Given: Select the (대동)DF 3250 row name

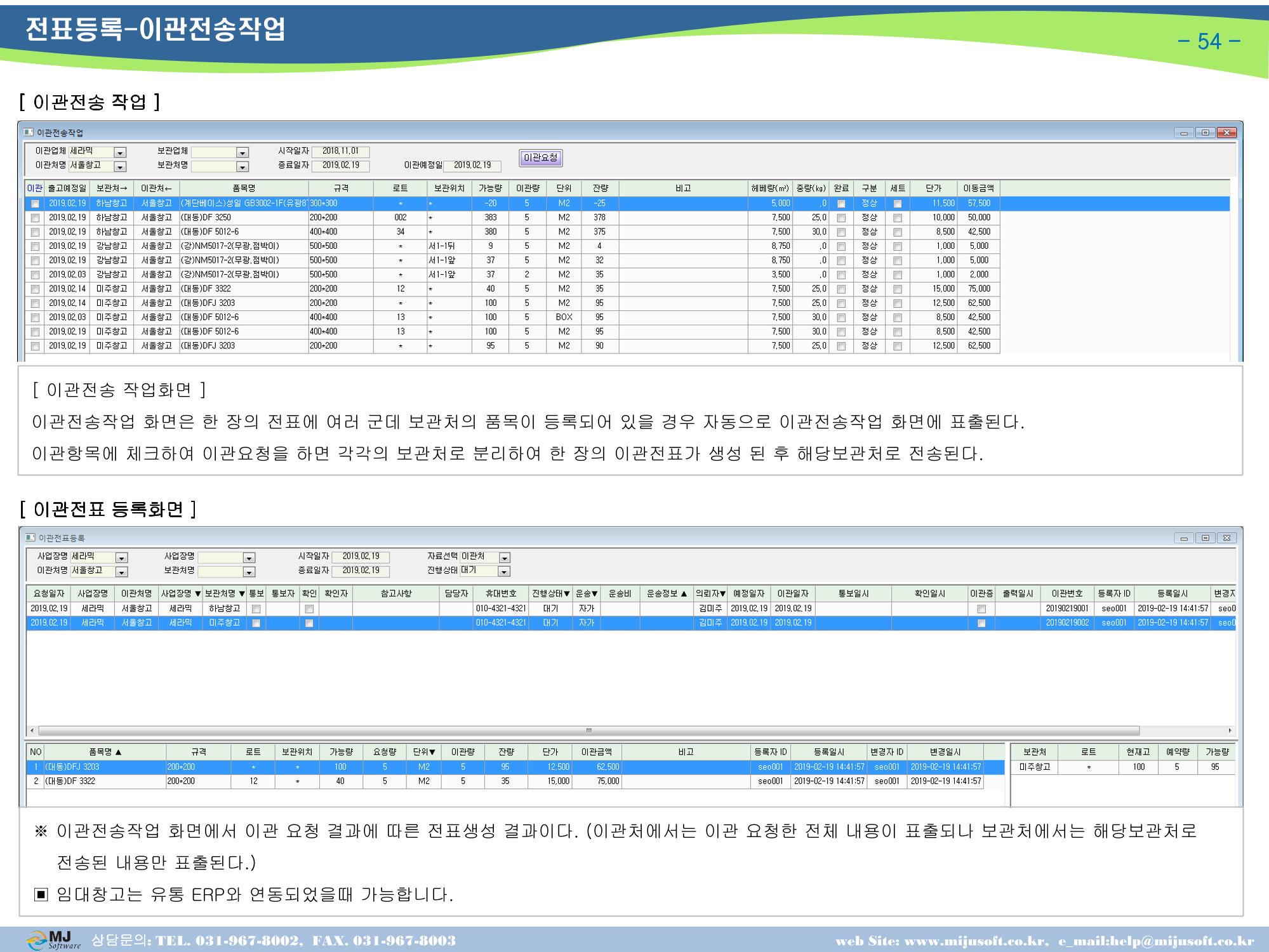Looking at the screenshot, I should click(x=244, y=218).
